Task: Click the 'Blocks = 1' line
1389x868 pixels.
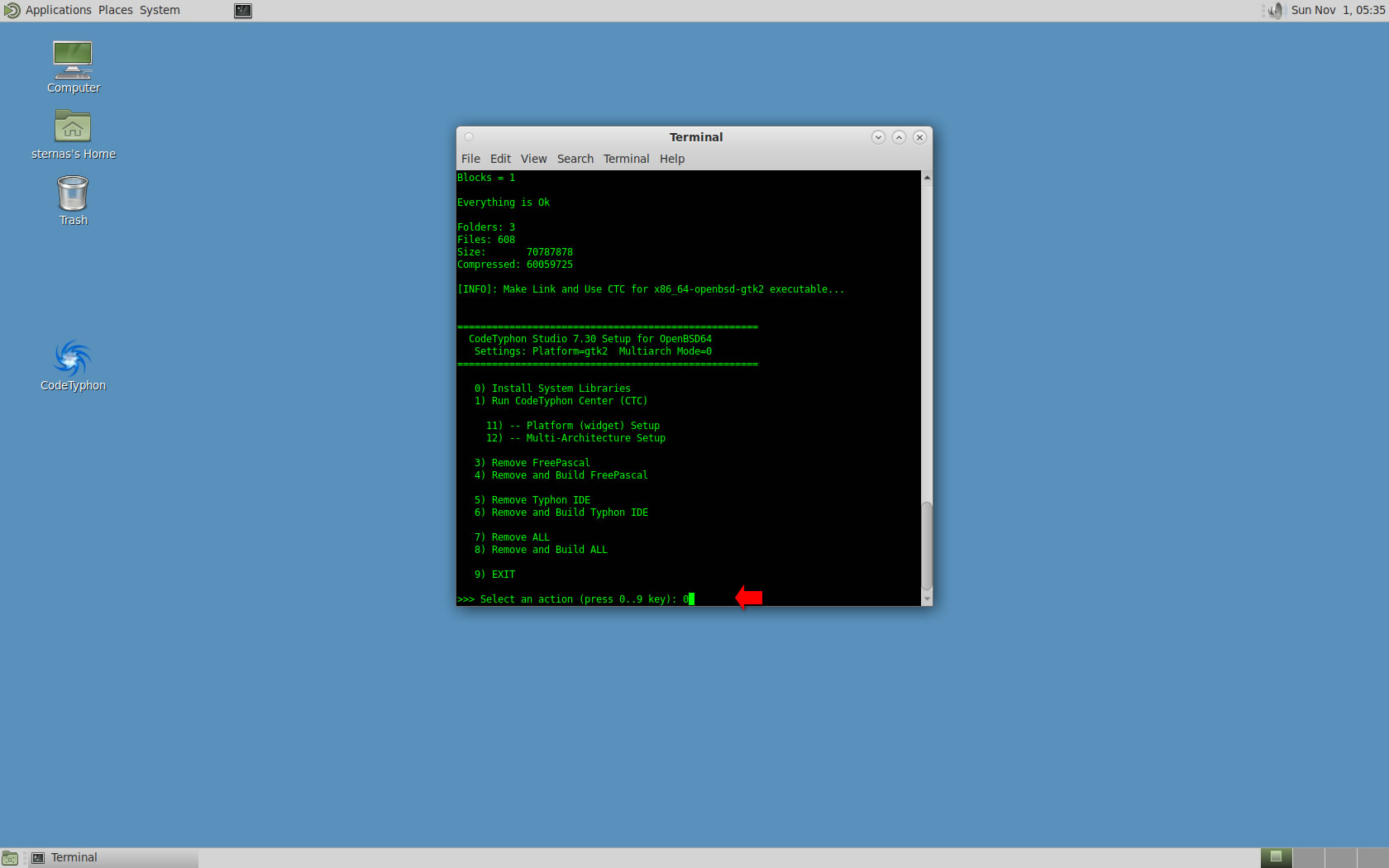Action: click(x=486, y=178)
